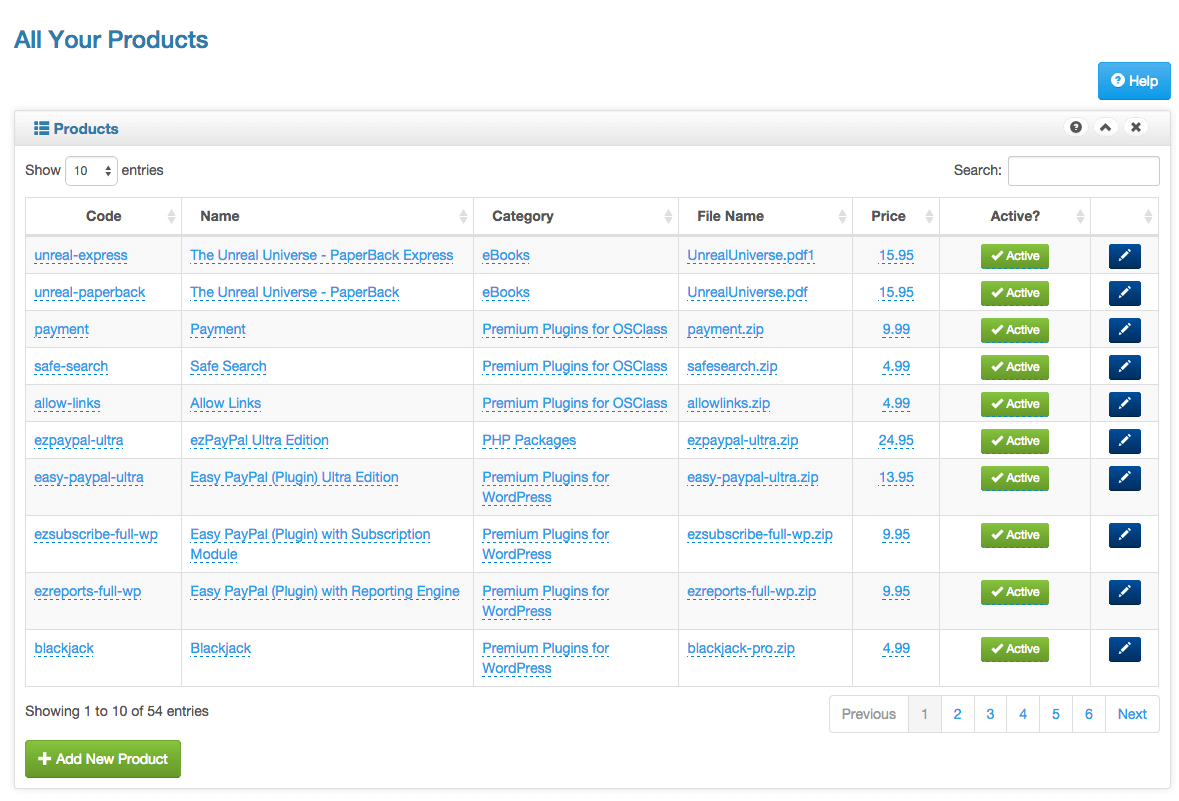Collapse the Products panel with chevron-up icon
This screenshot has width=1179, height=801.
(1105, 127)
